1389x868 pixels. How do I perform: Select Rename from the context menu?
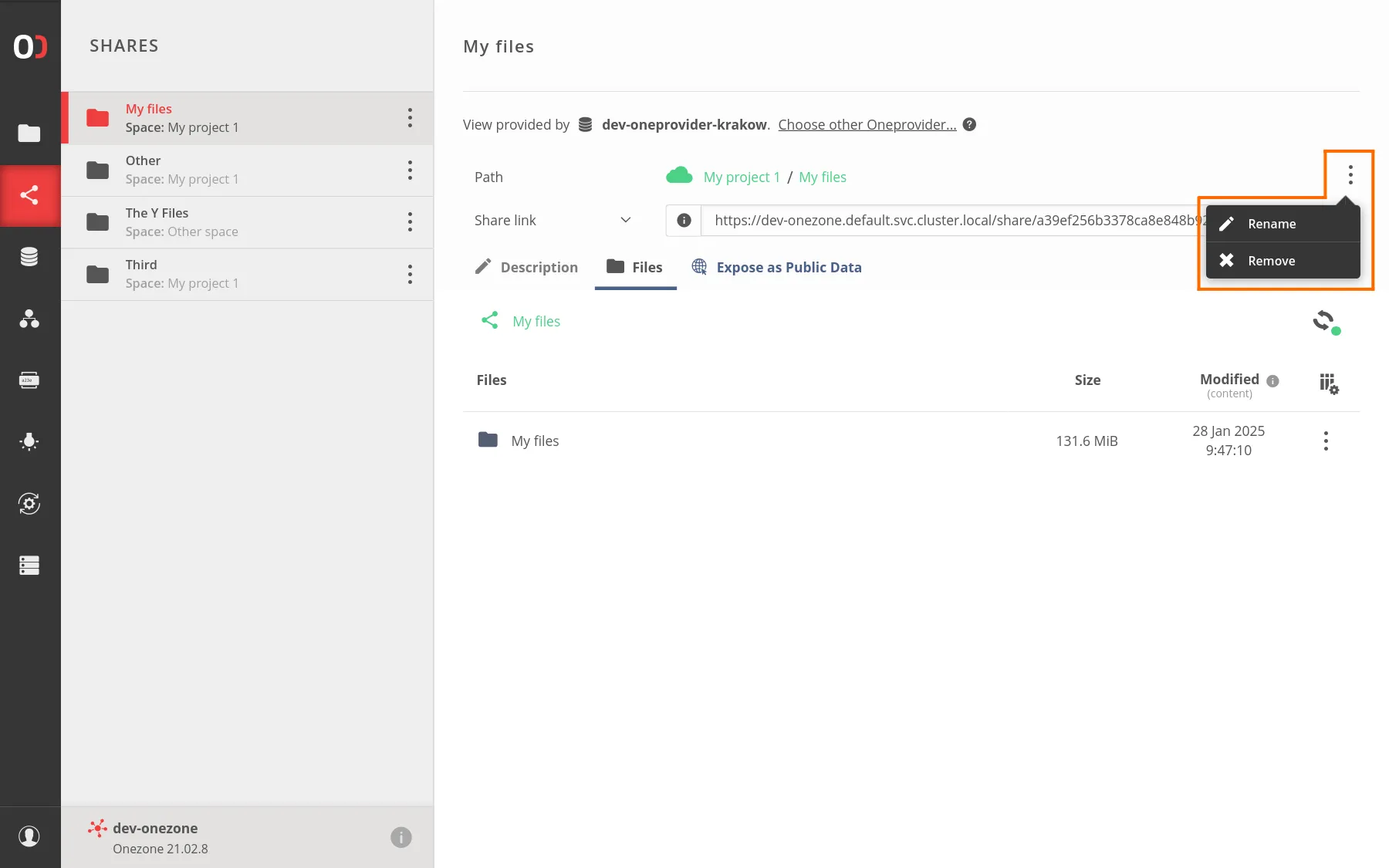point(1272,224)
